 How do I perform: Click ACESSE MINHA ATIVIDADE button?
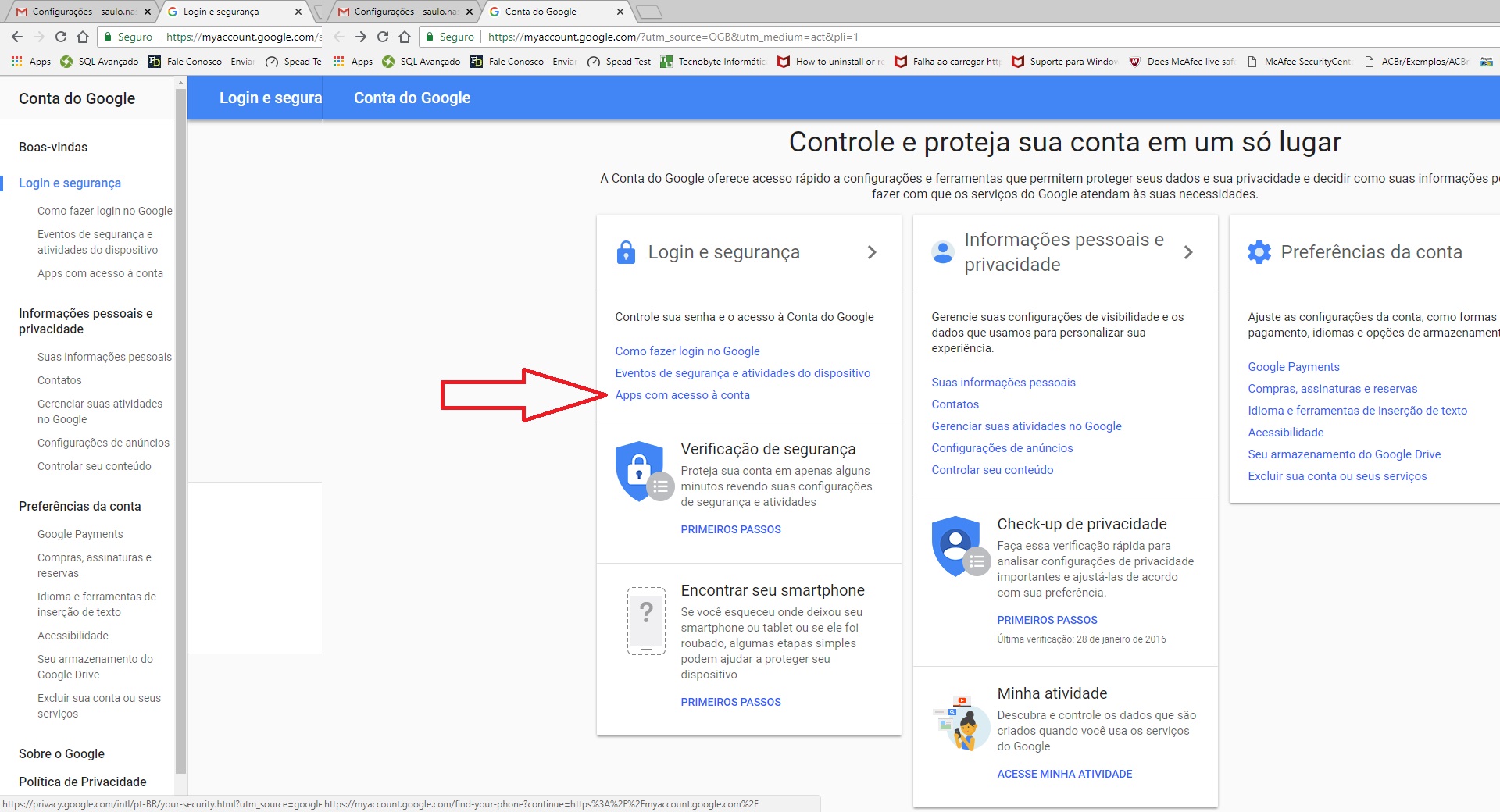pos(1064,774)
